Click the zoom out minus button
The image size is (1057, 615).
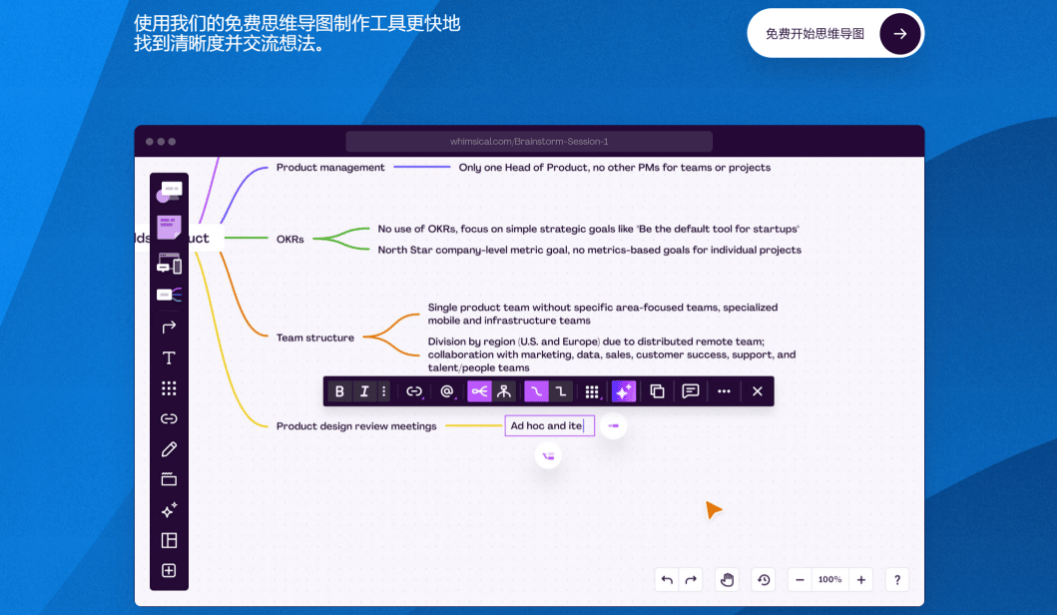click(799, 580)
